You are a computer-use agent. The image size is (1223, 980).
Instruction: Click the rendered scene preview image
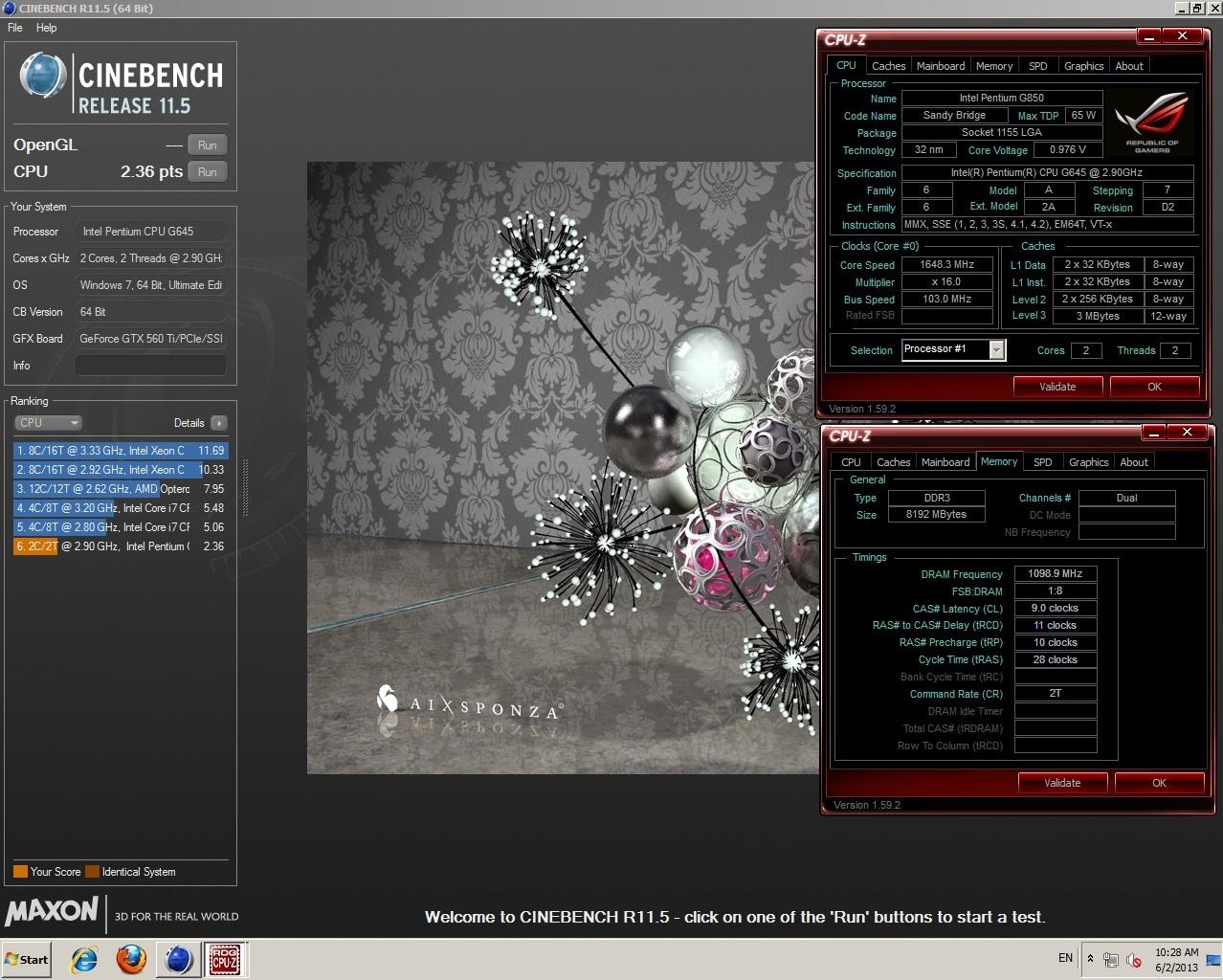(x=563, y=467)
